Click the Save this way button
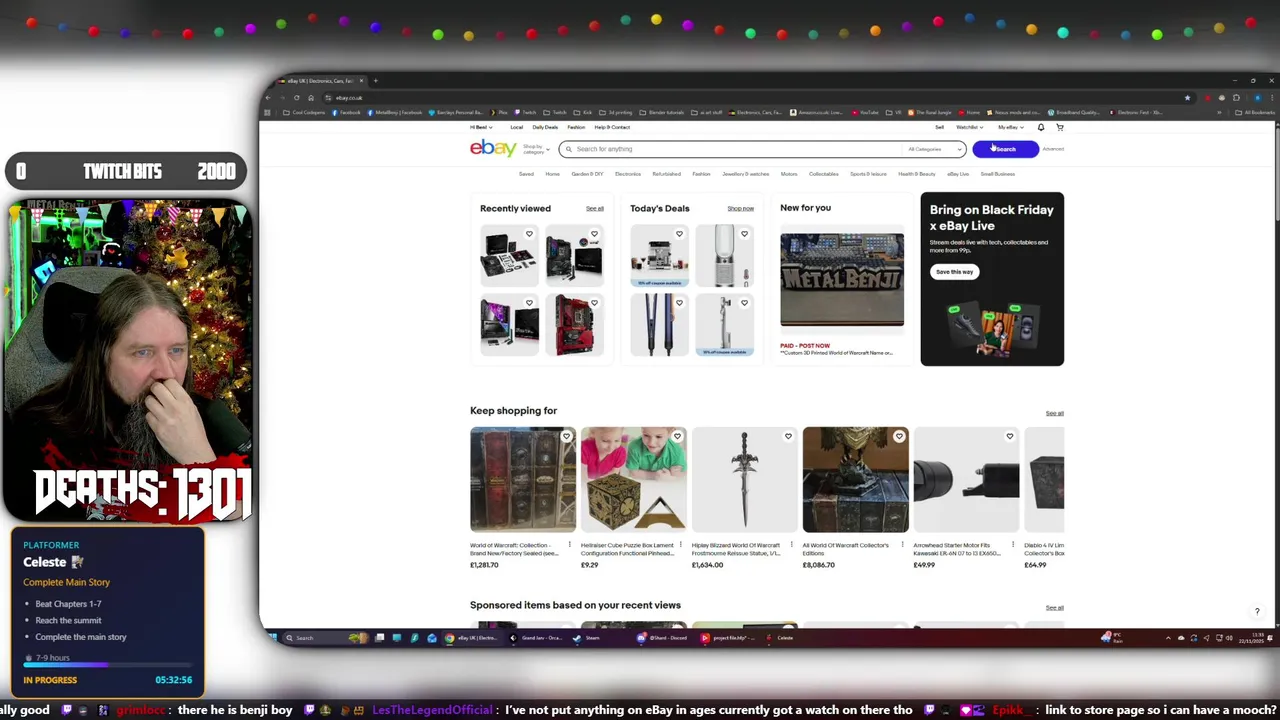Screen dimensions: 1280x720 coord(954,272)
